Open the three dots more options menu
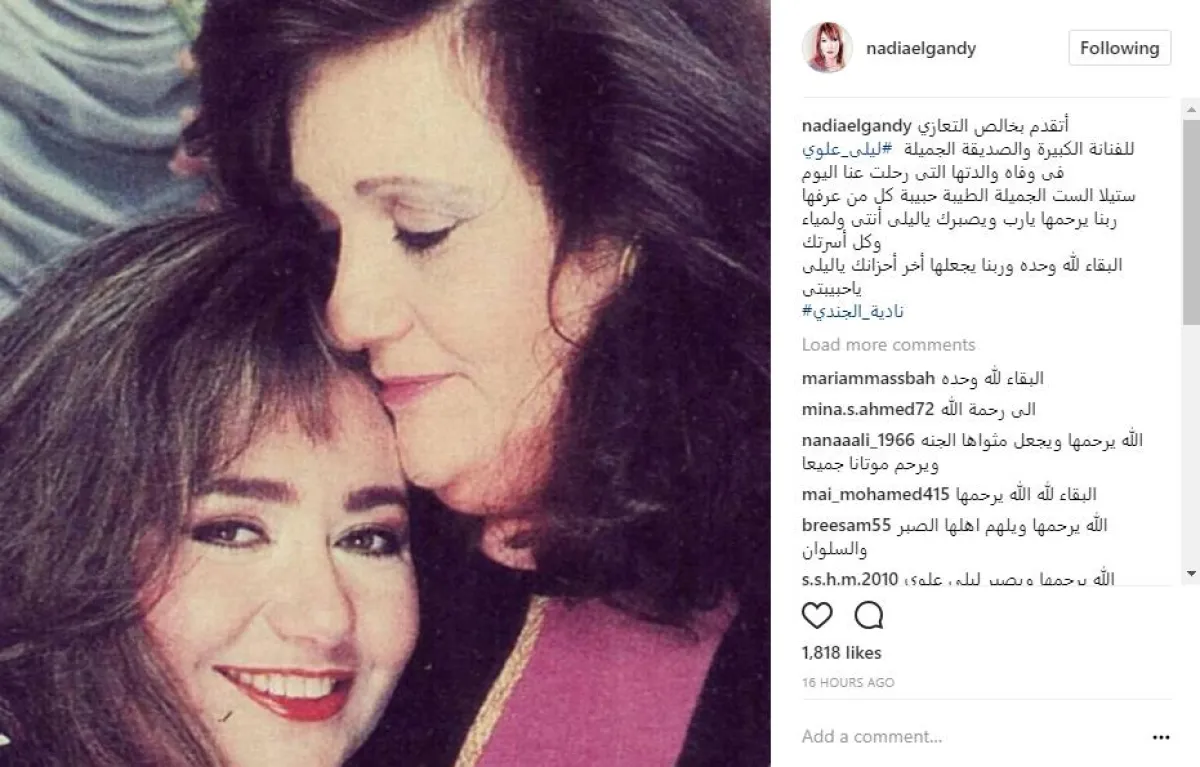This screenshot has height=767, width=1200. pos(1161,737)
